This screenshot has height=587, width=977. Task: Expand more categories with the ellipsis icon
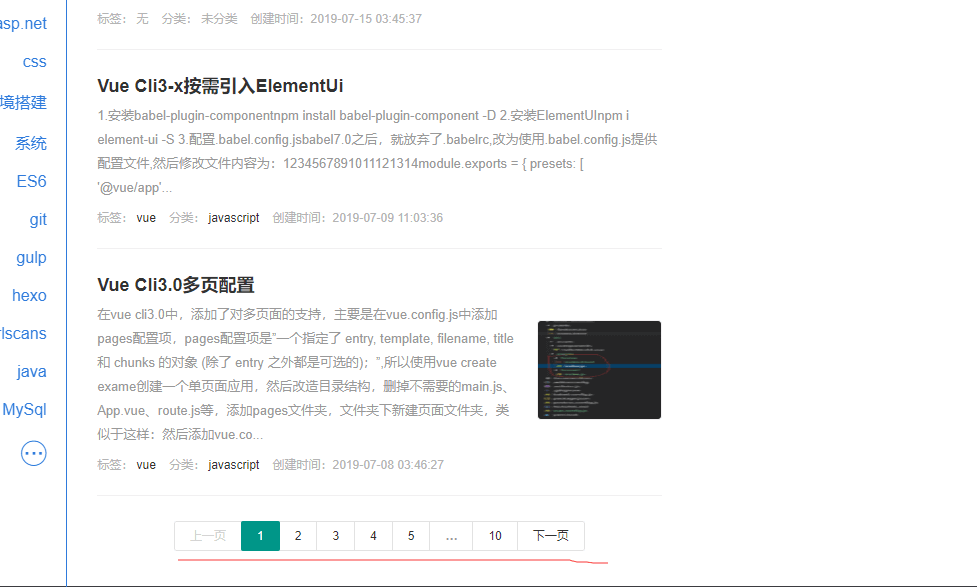tap(34, 453)
